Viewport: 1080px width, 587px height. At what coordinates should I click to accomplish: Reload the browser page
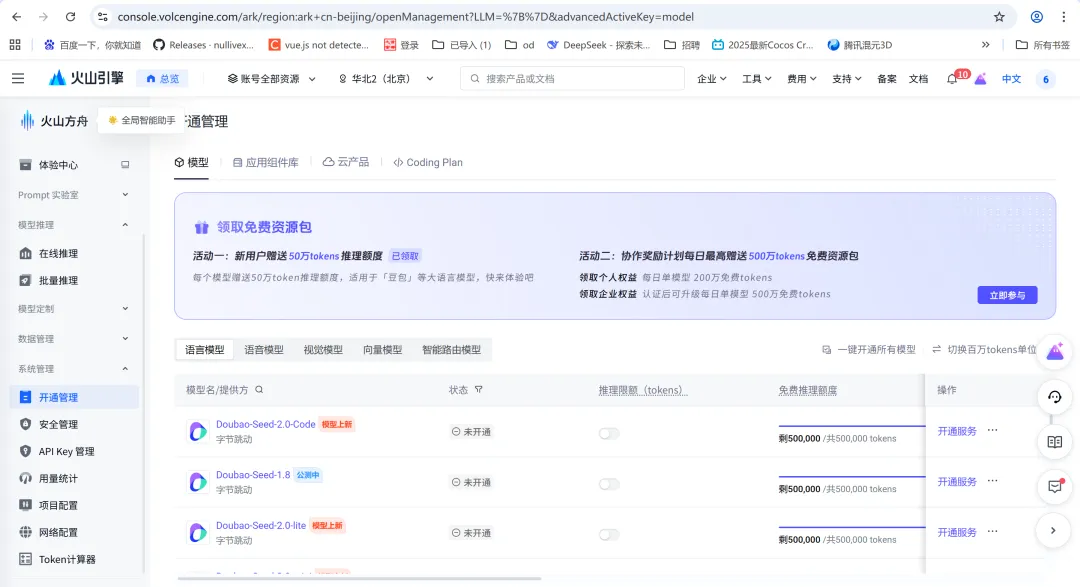(70, 17)
